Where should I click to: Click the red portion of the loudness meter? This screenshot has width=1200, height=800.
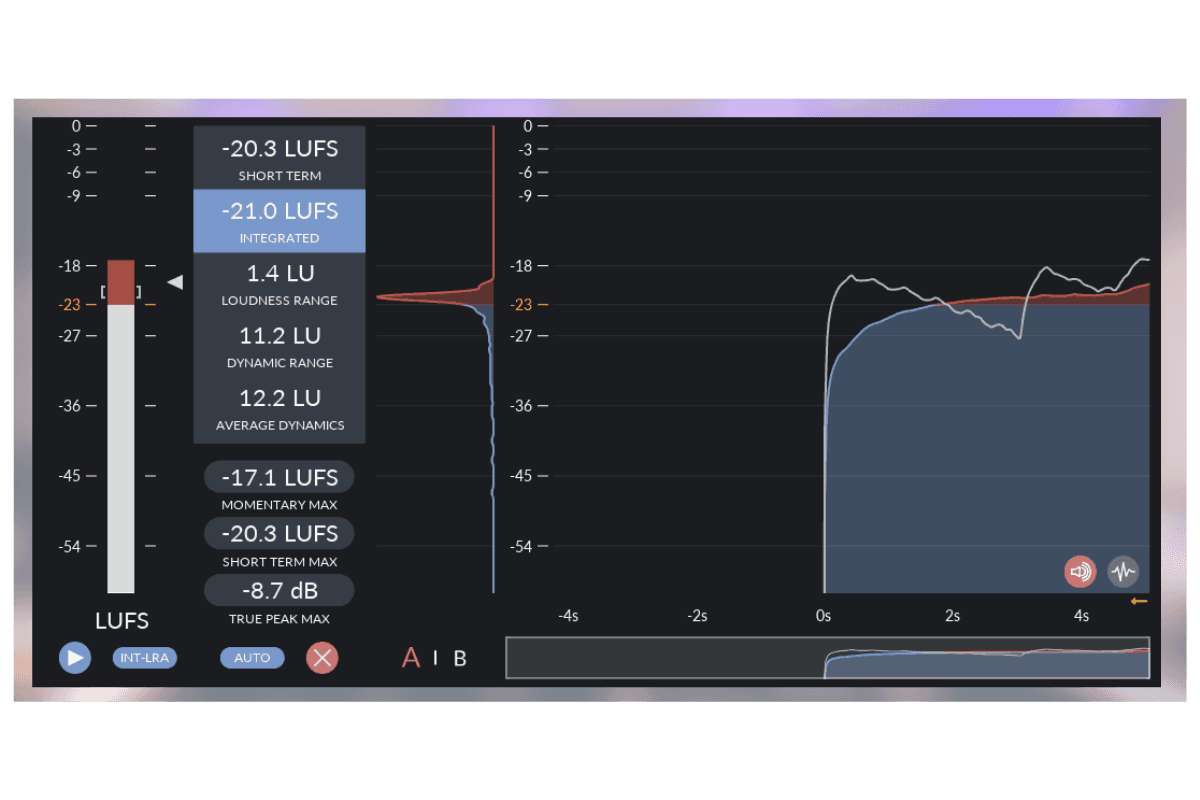121,282
